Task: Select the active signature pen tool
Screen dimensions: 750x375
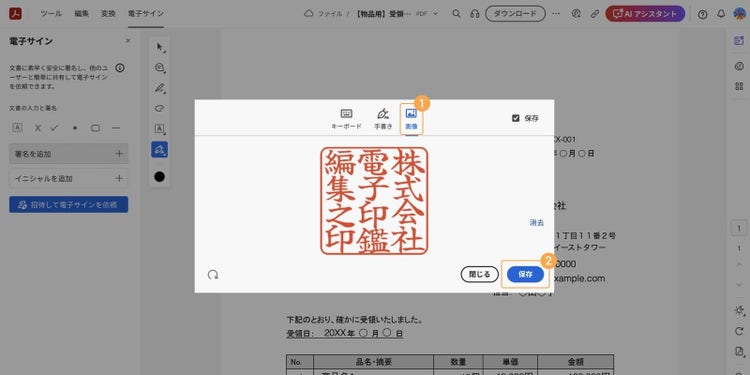Action: (x=160, y=149)
